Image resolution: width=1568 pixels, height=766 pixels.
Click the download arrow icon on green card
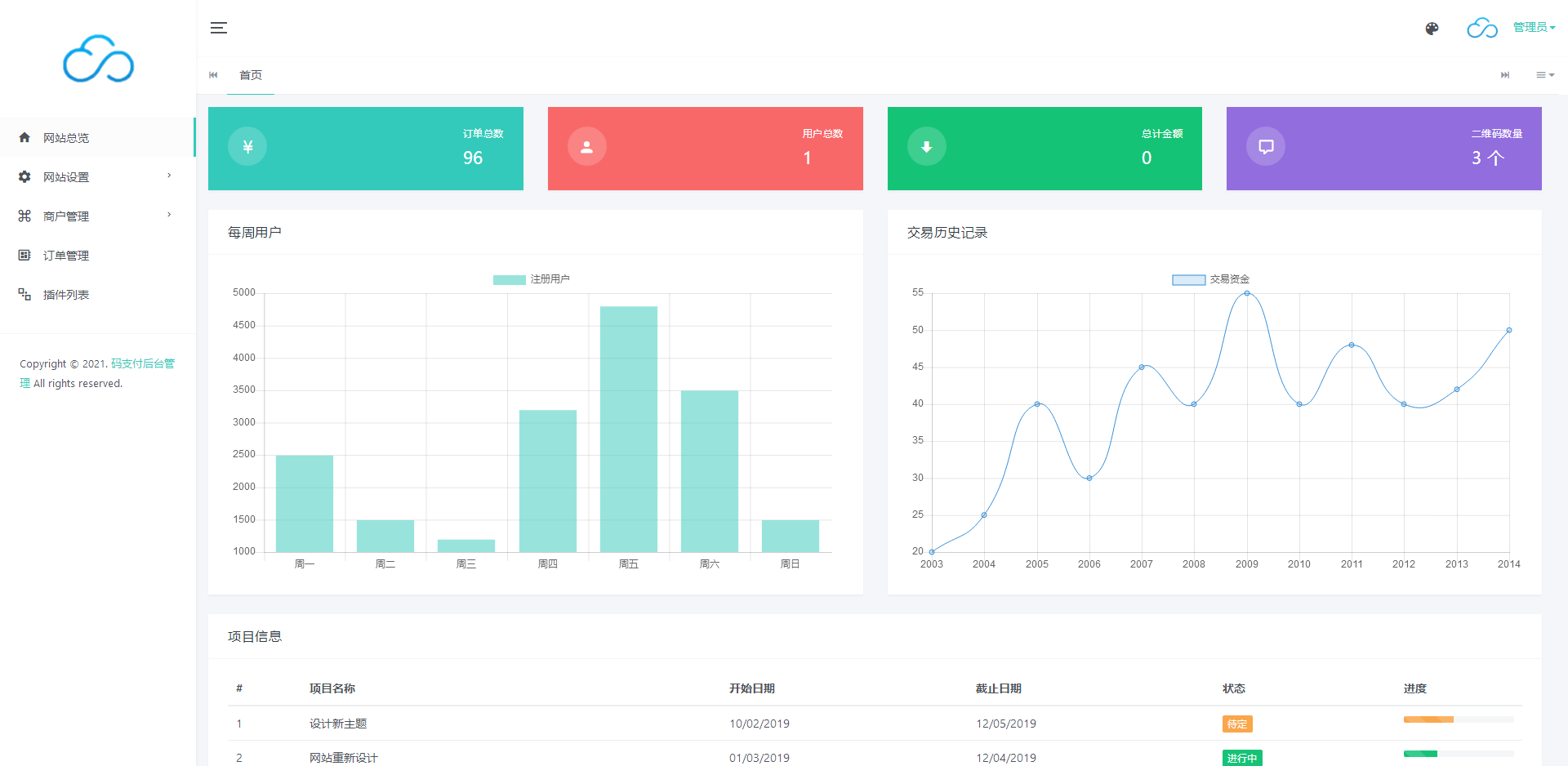[x=926, y=147]
